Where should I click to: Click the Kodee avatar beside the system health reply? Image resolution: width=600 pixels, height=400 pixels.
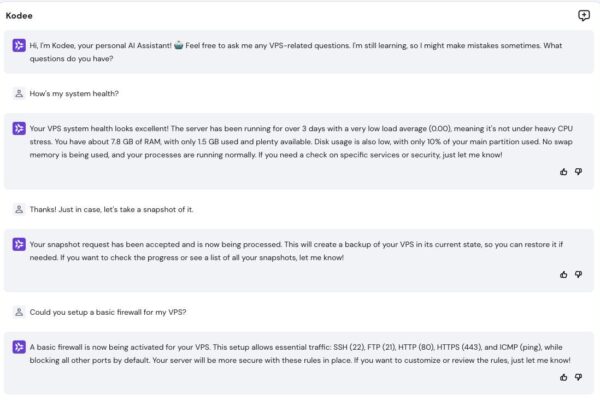click(x=19, y=128)
